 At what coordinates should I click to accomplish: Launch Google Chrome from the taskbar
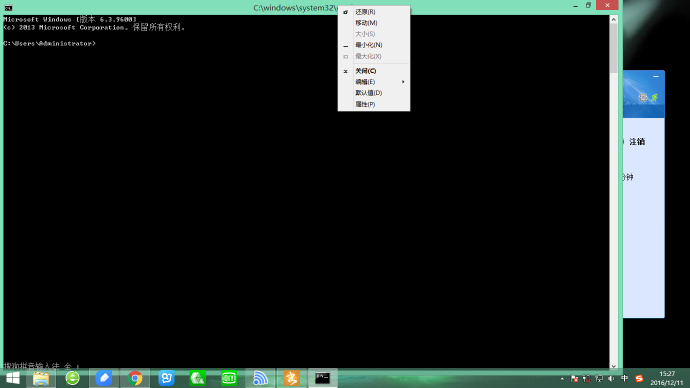click(x=135, y=378)
